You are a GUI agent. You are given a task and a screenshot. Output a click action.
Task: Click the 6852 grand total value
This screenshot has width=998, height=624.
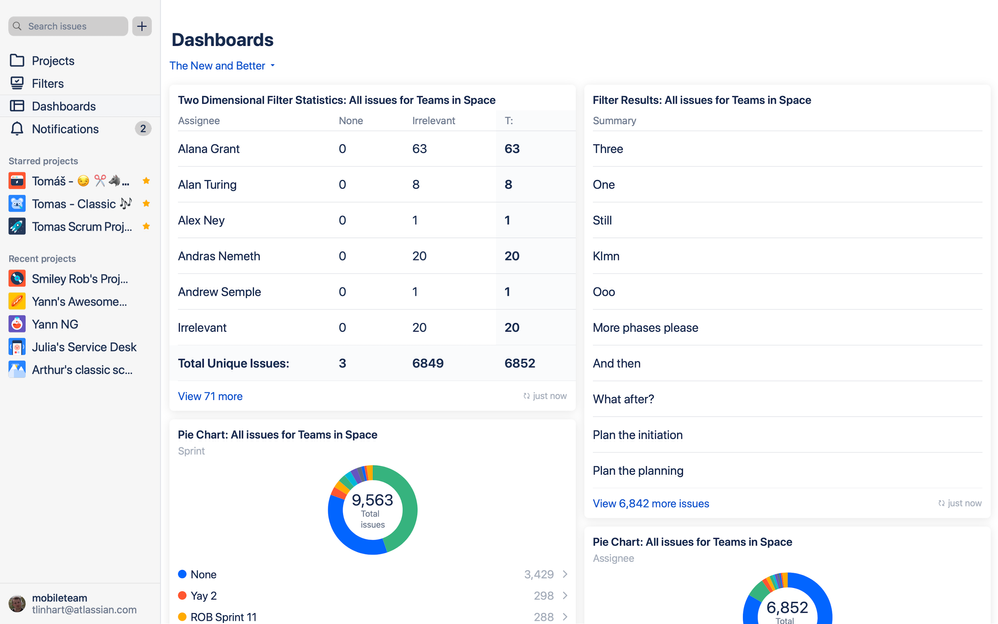tap(520, 364)
